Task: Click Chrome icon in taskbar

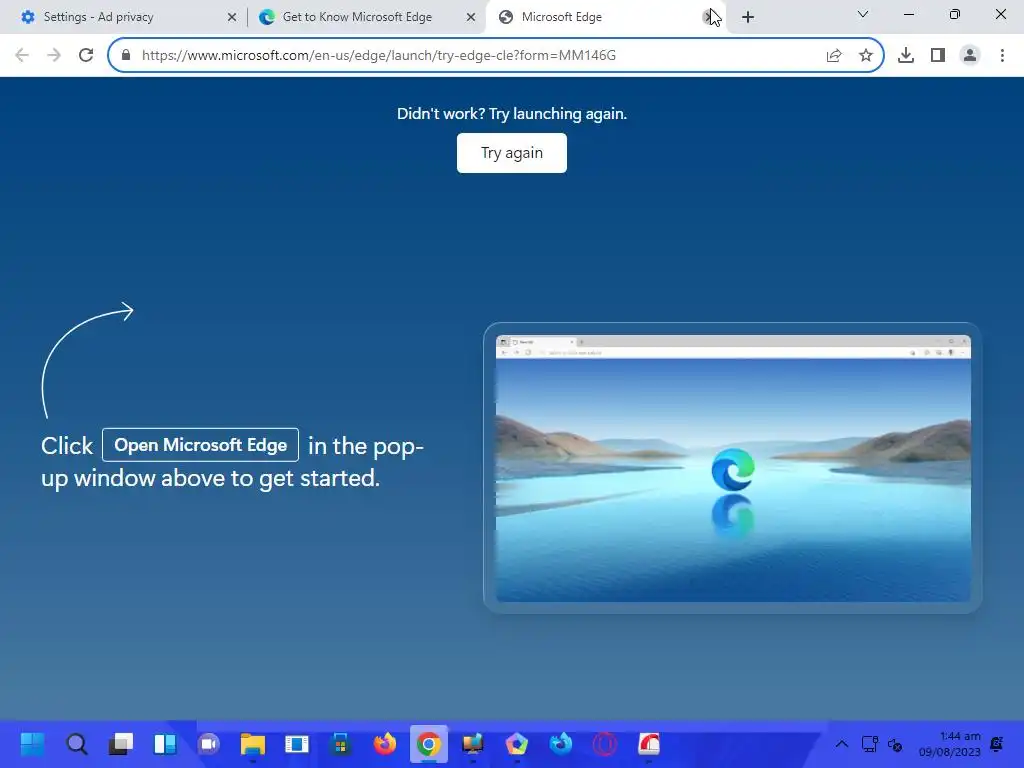Action: coord(428,744)
